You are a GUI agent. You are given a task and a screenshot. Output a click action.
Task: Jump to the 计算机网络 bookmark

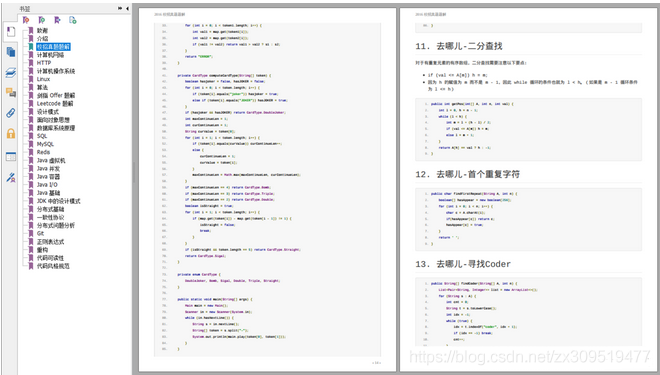pyautogui.click(x=50, y=55)
